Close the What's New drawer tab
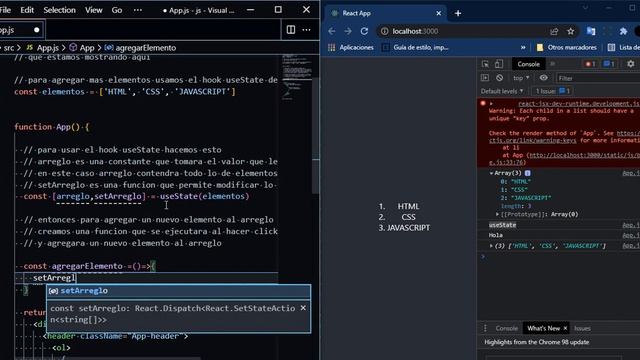The height and width of the screenshot is (360, 640). tap(565, 328)
